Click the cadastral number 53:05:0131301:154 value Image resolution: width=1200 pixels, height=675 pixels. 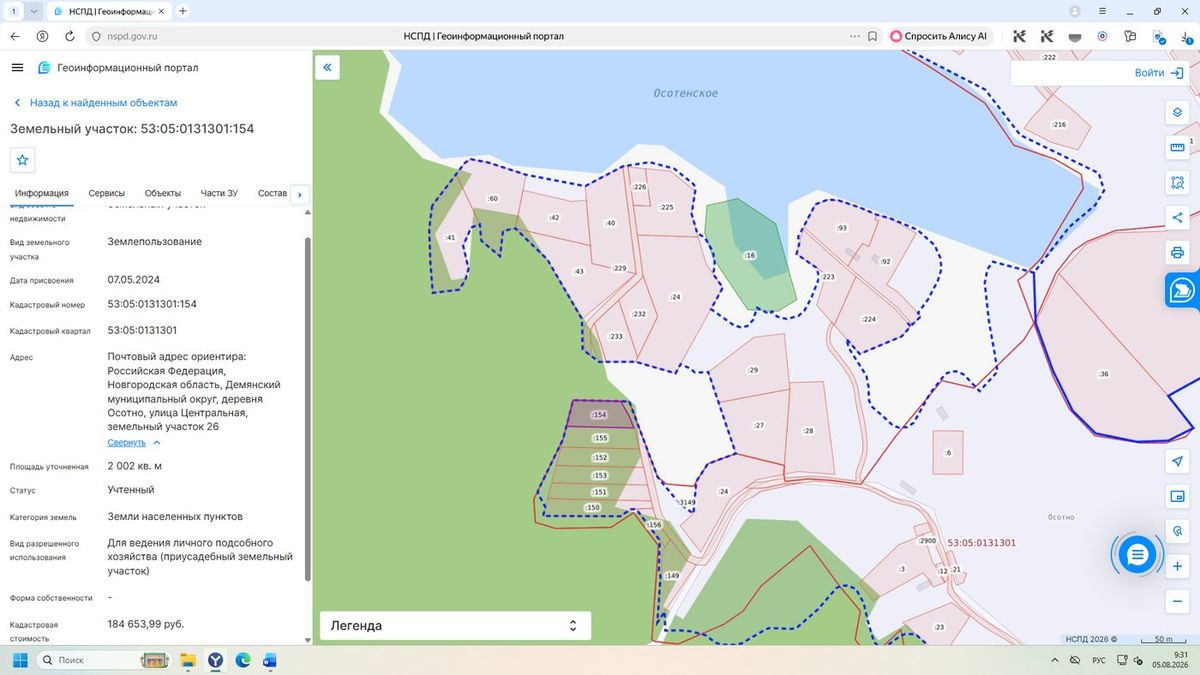pos(152,304)
